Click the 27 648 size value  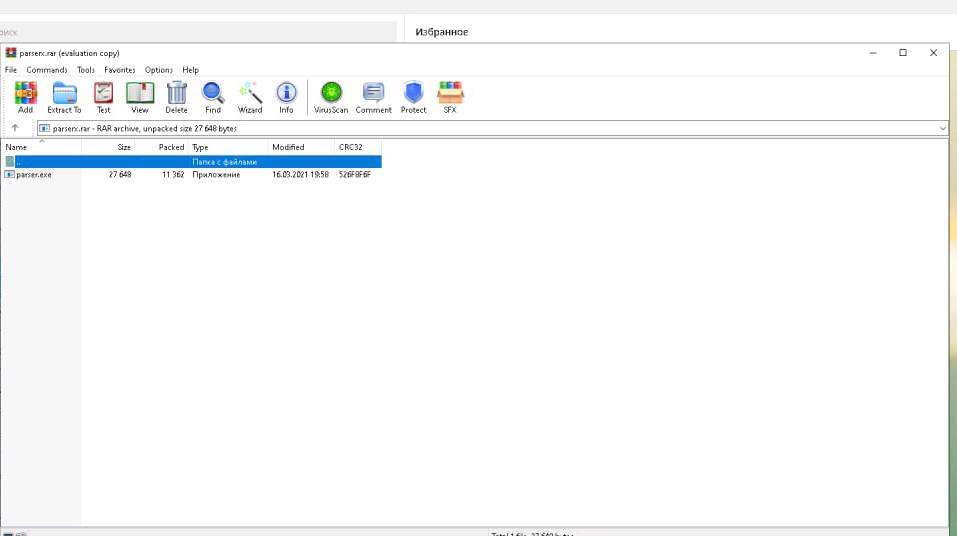pos(120,175)
